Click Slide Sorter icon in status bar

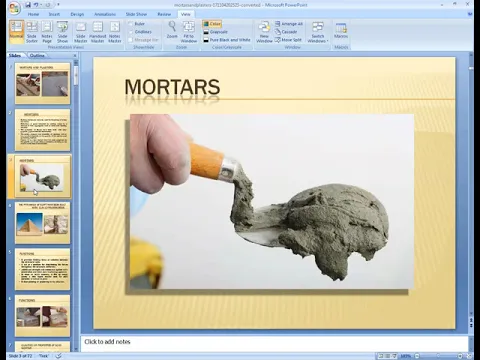pos(388,356)
